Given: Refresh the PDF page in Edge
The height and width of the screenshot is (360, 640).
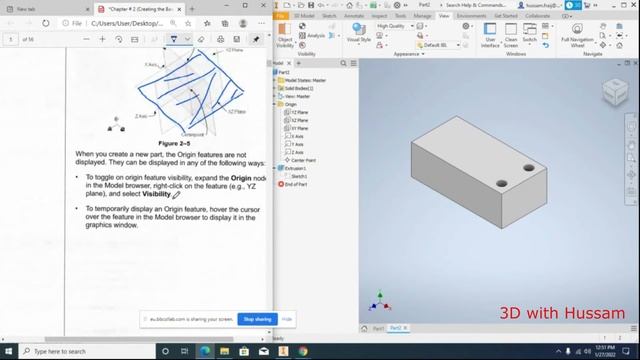Looking at the screenshot, I should (x=46, y=23).
